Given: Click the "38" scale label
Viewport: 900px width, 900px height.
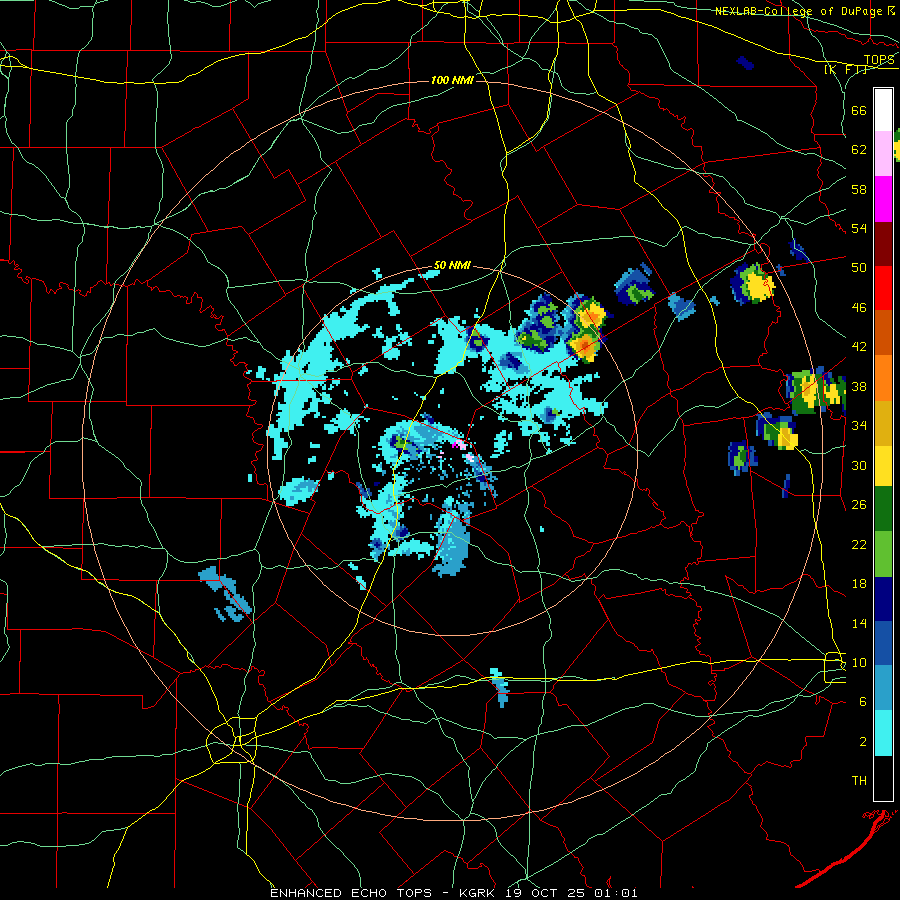Looking at the screenshot, I should pos(859,386).
